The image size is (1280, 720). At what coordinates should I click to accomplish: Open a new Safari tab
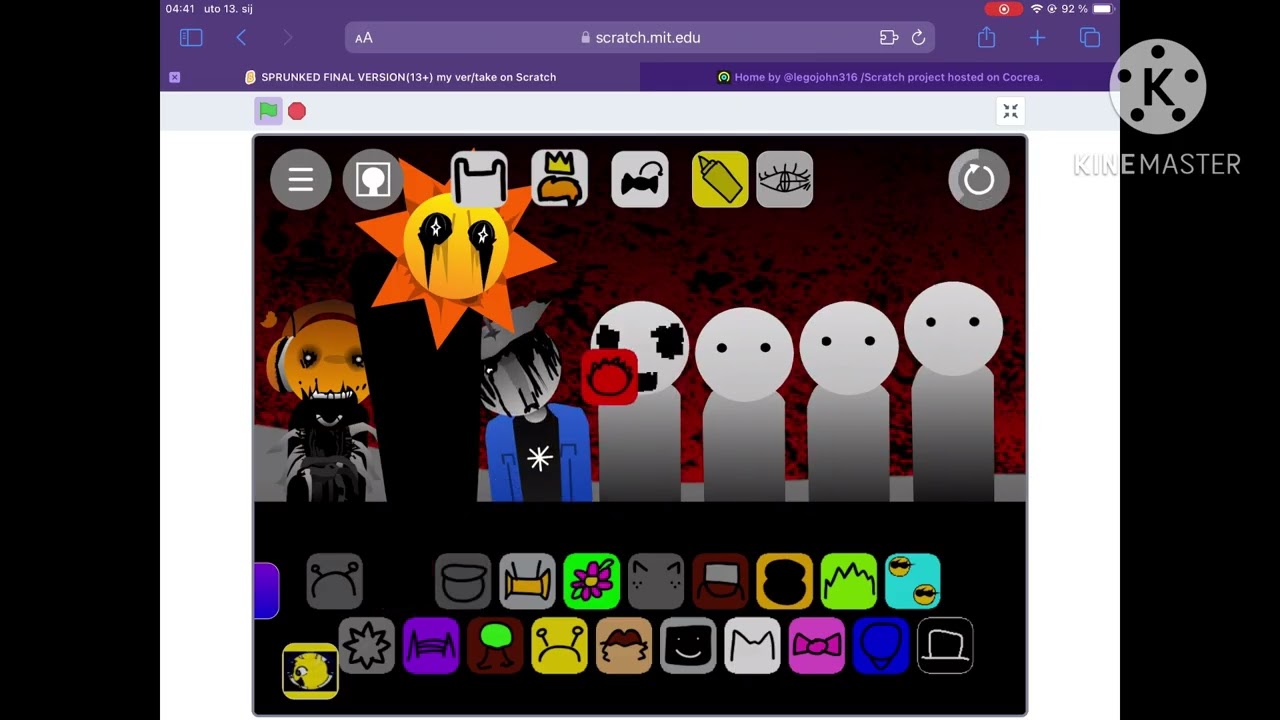click(1037, 38)
